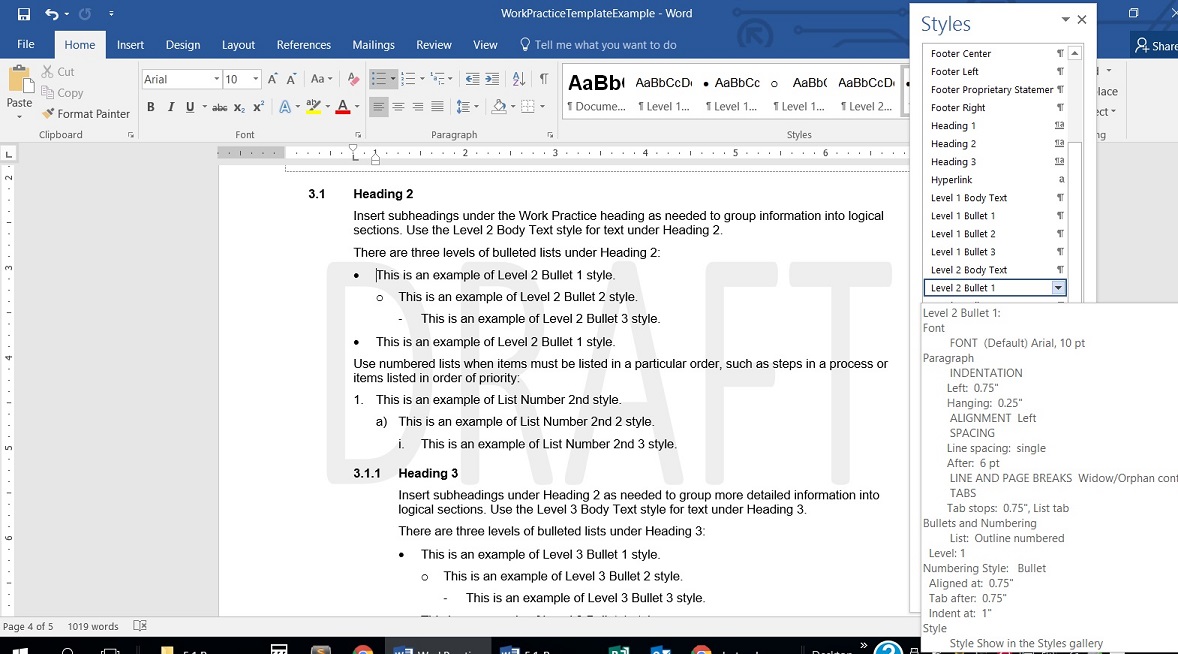Open the numbering library dropdown arrow
This screenshot has width=1178, height=654.
pyautogui.click(x=421, y=79)
